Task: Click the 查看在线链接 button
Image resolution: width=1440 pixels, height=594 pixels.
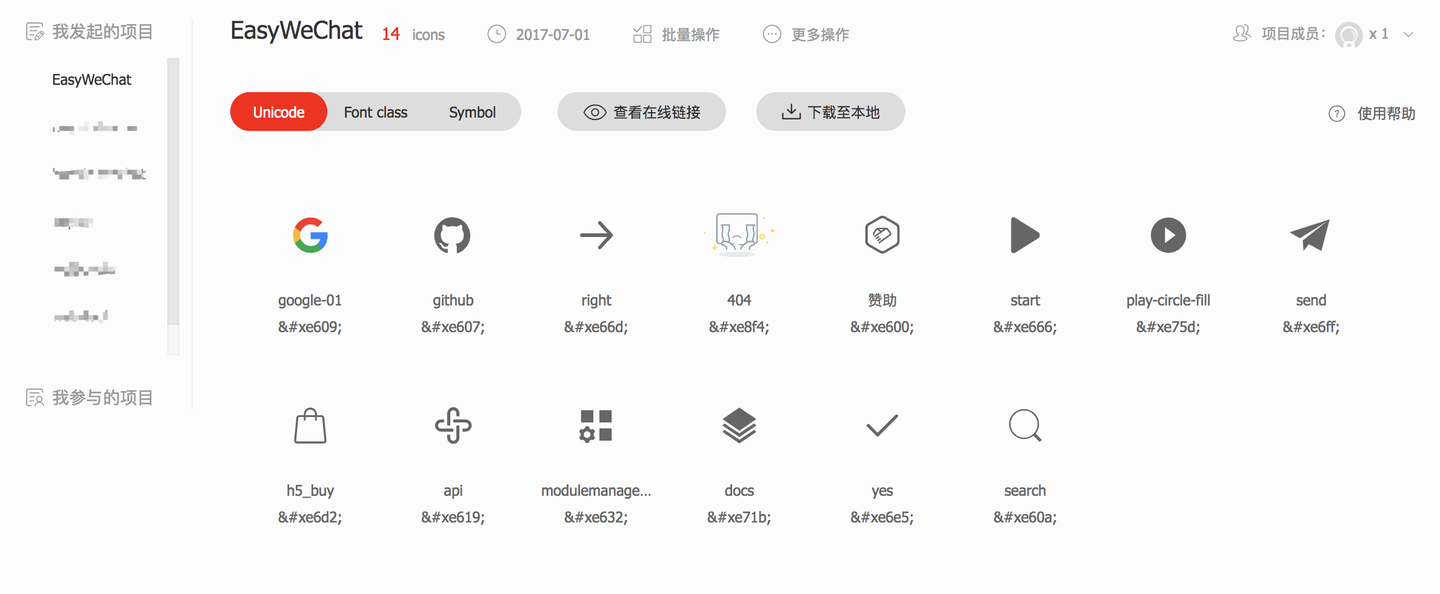Action: (x=641, y=111)
